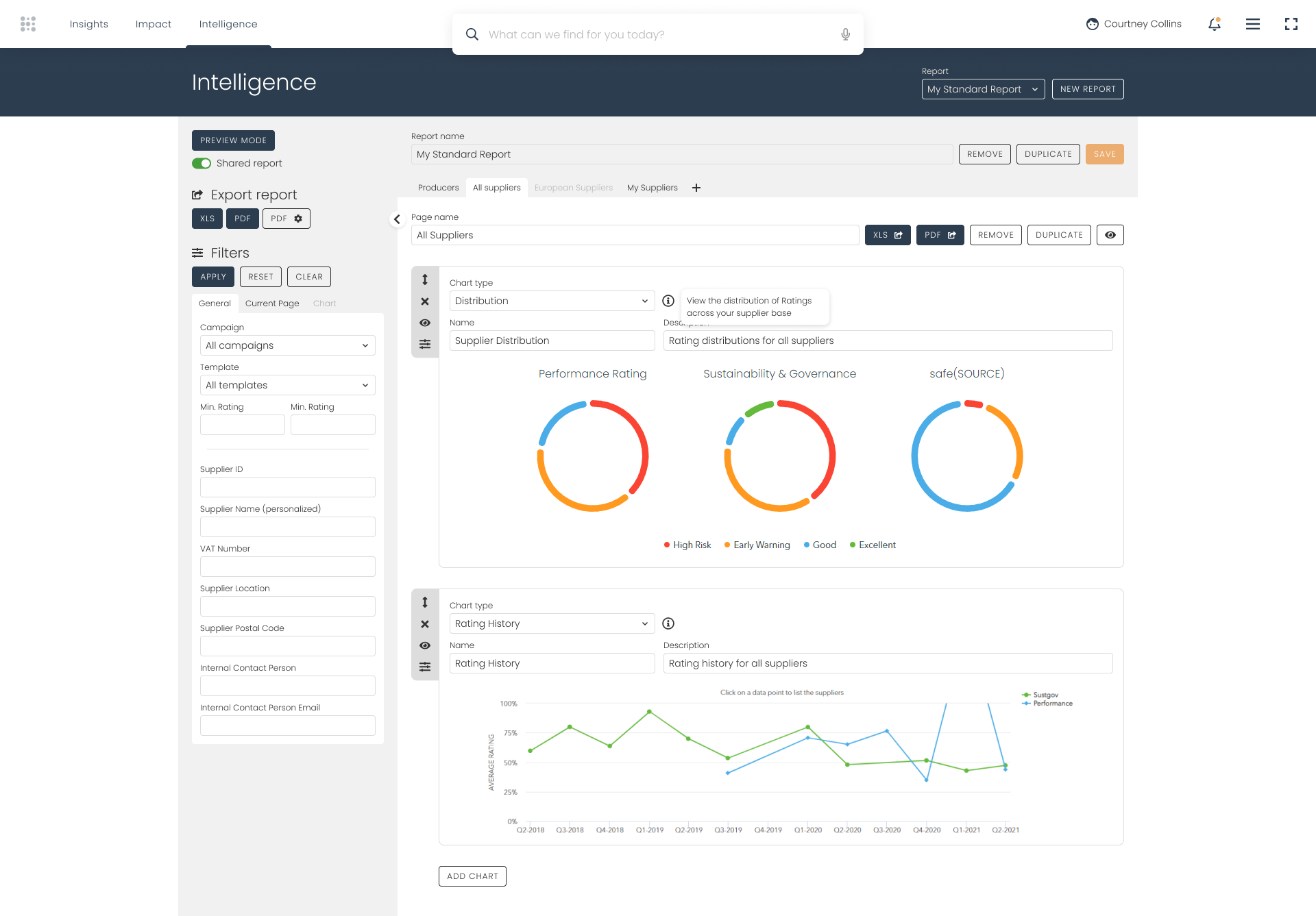Viewport: 1316px width, 916px height.
Task: Show info for Distribution chart type
Action: (x=668, y=301)
